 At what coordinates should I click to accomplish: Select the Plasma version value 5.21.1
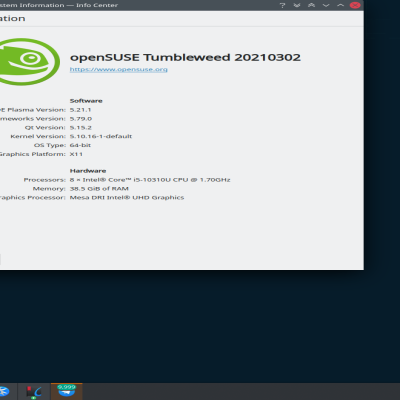(x=80, y=110)
